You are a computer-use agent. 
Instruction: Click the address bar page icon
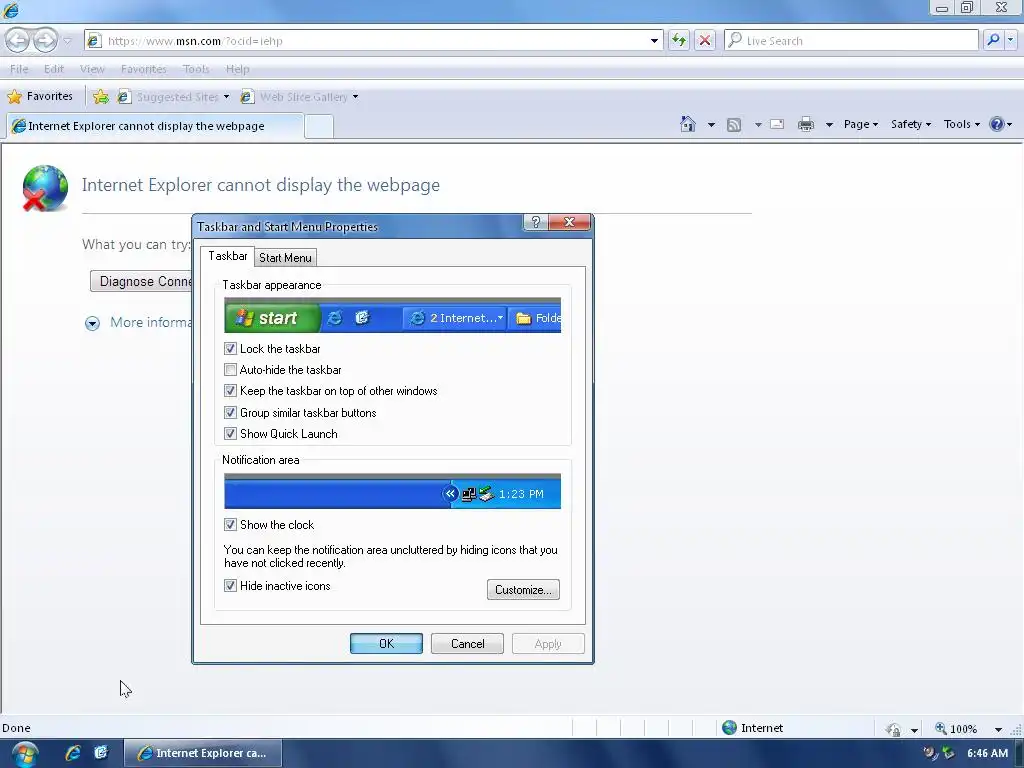coord(94,40)
